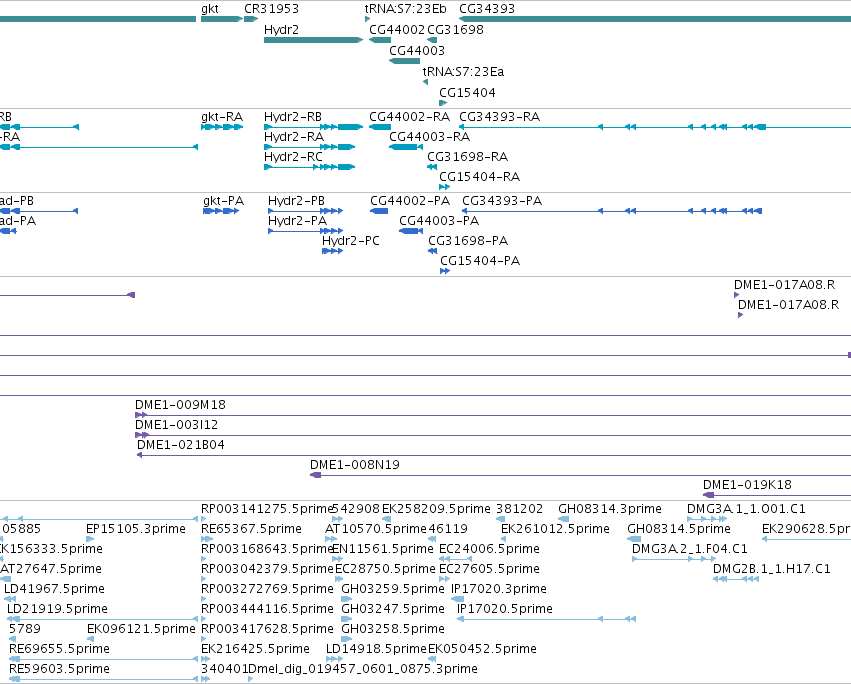Select the gkt gene glyph

[221, 19]
